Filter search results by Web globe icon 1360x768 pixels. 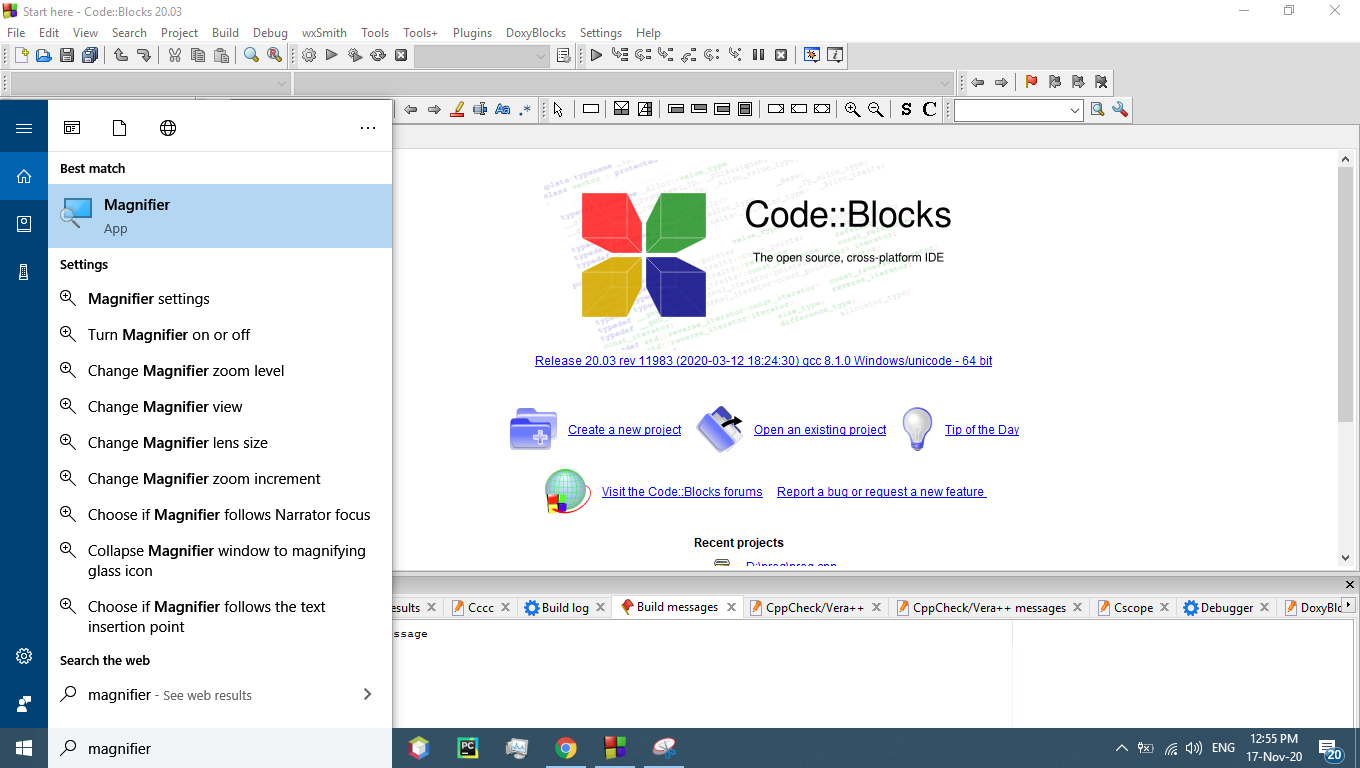[x=168, y=128]
